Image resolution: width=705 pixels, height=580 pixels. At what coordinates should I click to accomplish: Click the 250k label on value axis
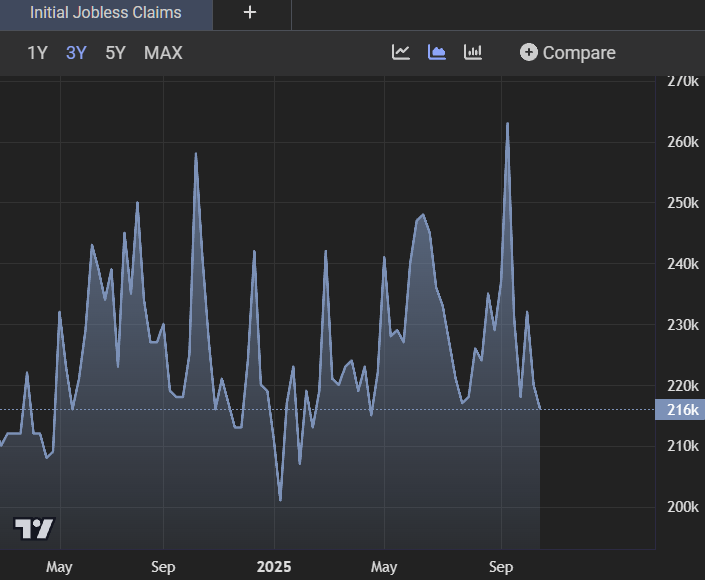pos(682,203)
